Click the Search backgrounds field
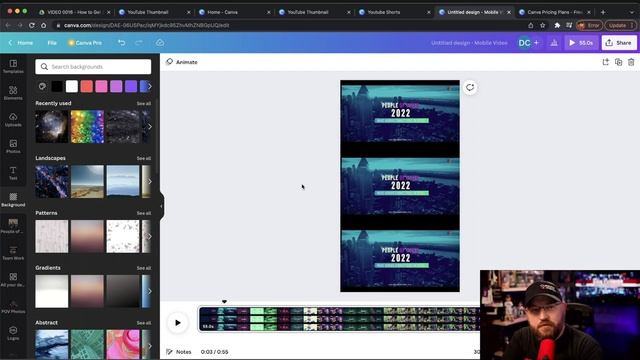This screenshot has width=640, height=360. click(x=93, y=67)
